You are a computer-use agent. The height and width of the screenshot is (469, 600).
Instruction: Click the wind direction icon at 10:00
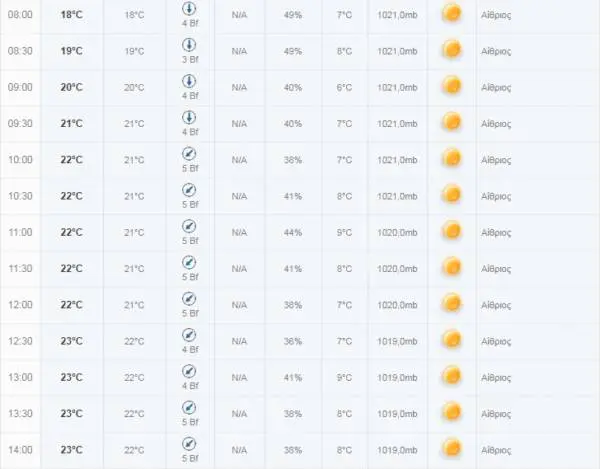[x=189, y=154]
